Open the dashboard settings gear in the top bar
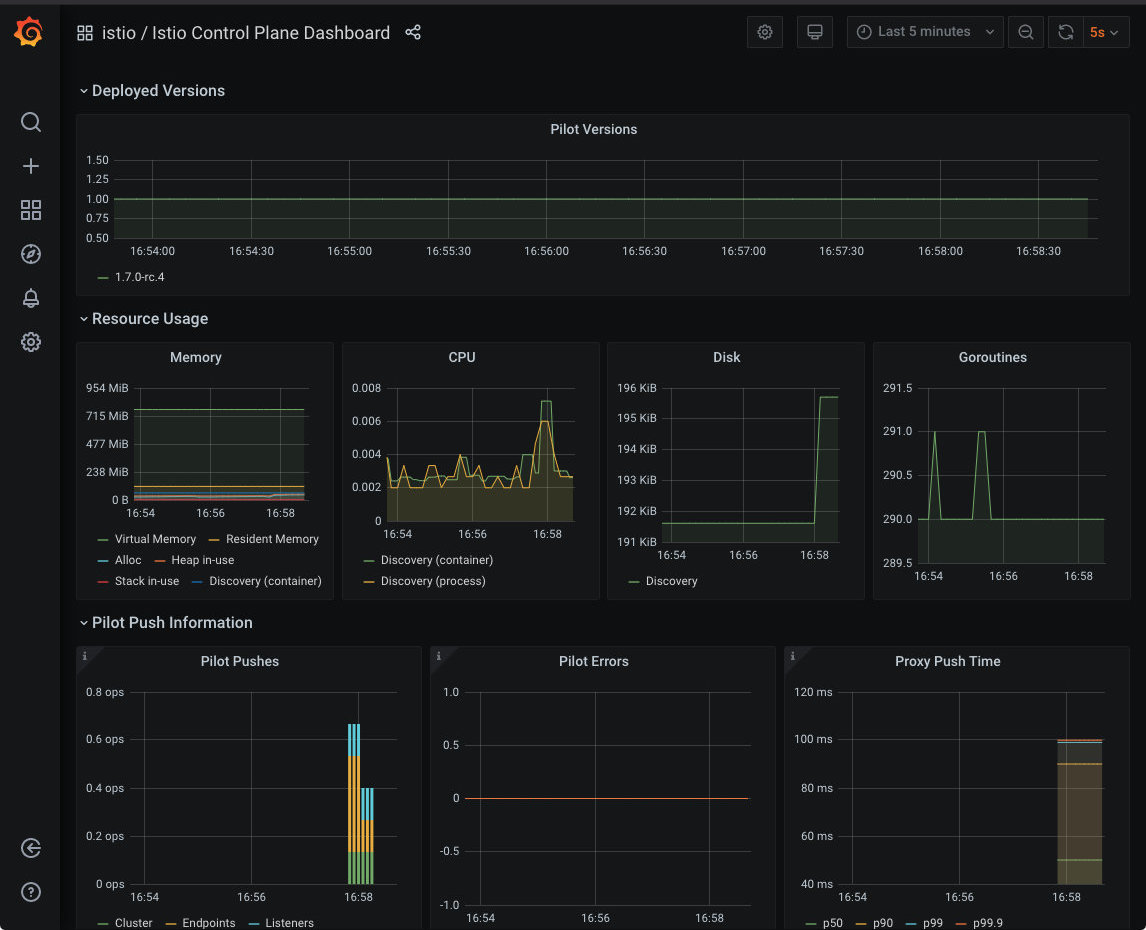The width and height of the screenshot is (1146, 930). [765, 32]
